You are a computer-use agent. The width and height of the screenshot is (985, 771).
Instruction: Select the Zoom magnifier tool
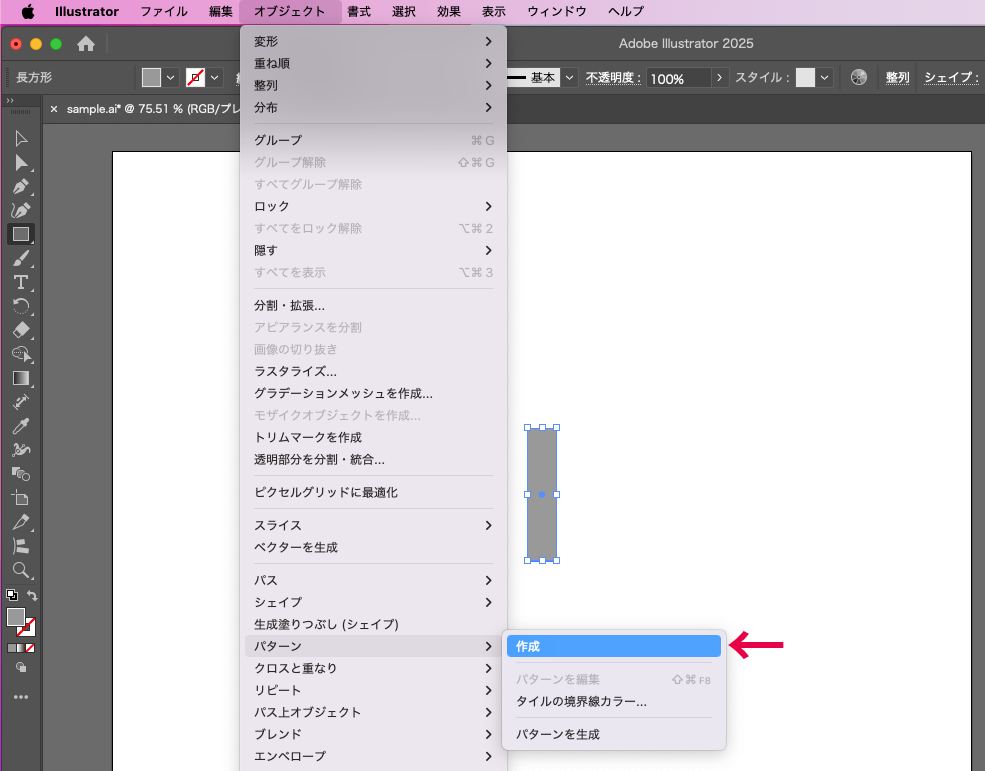[21, 571]
